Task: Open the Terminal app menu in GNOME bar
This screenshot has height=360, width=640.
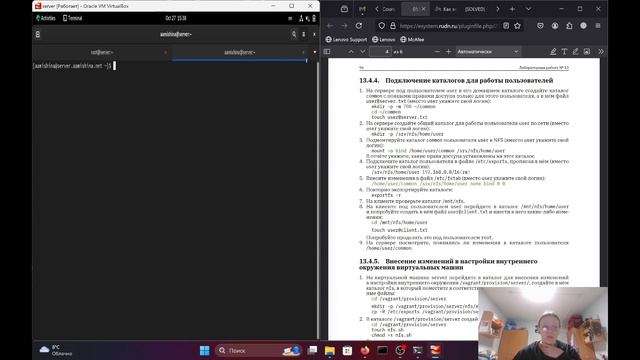Action: click(73, 18)
